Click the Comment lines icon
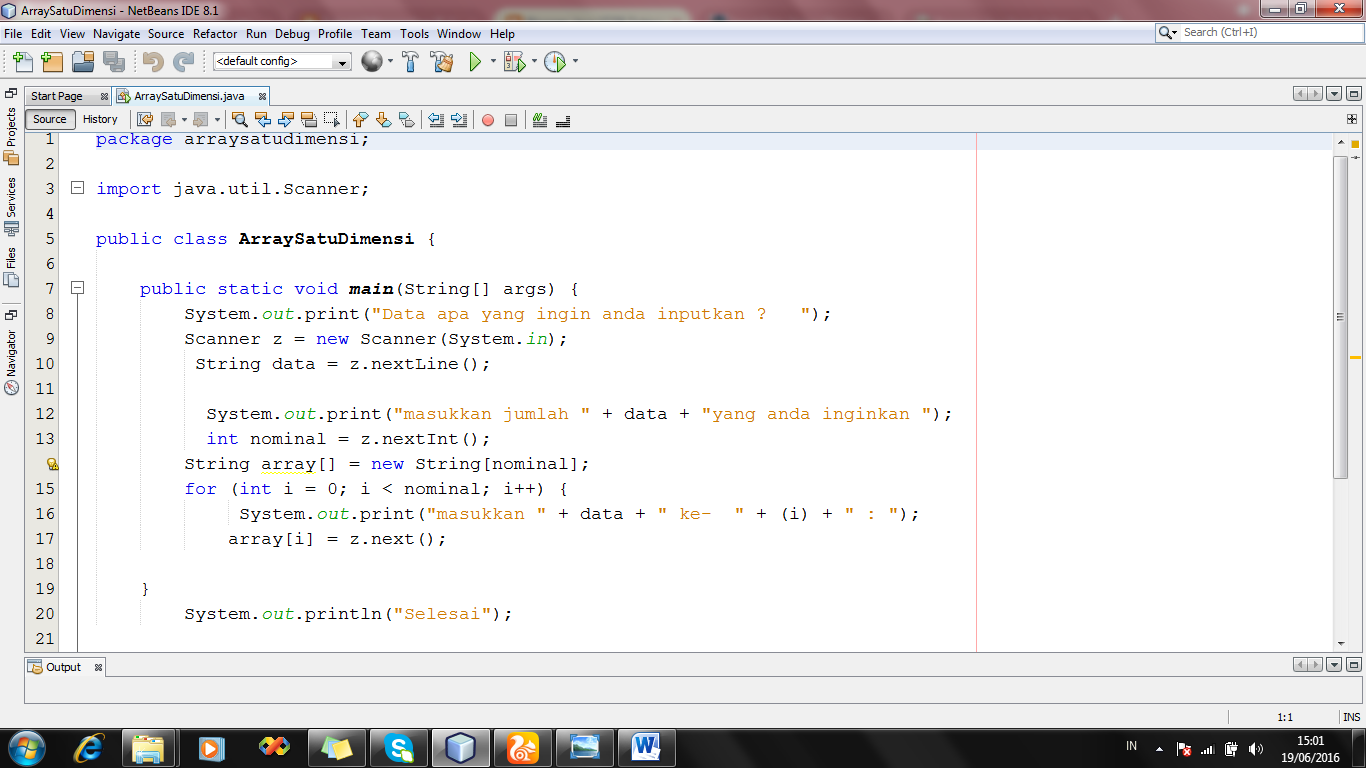Viewport: 1366px width, 768px height. click(x=540, y=120)
